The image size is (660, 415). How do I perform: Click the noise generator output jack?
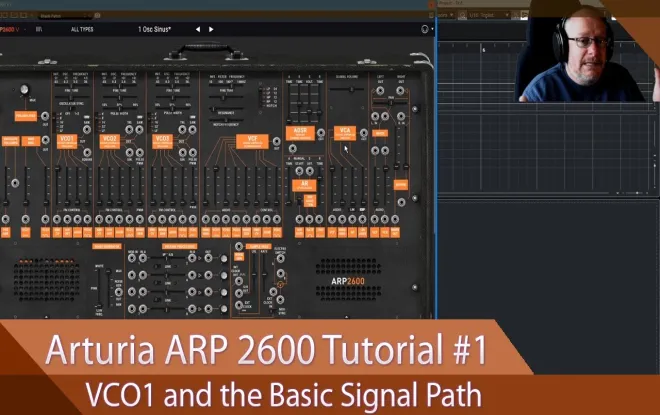pos(119,291)
